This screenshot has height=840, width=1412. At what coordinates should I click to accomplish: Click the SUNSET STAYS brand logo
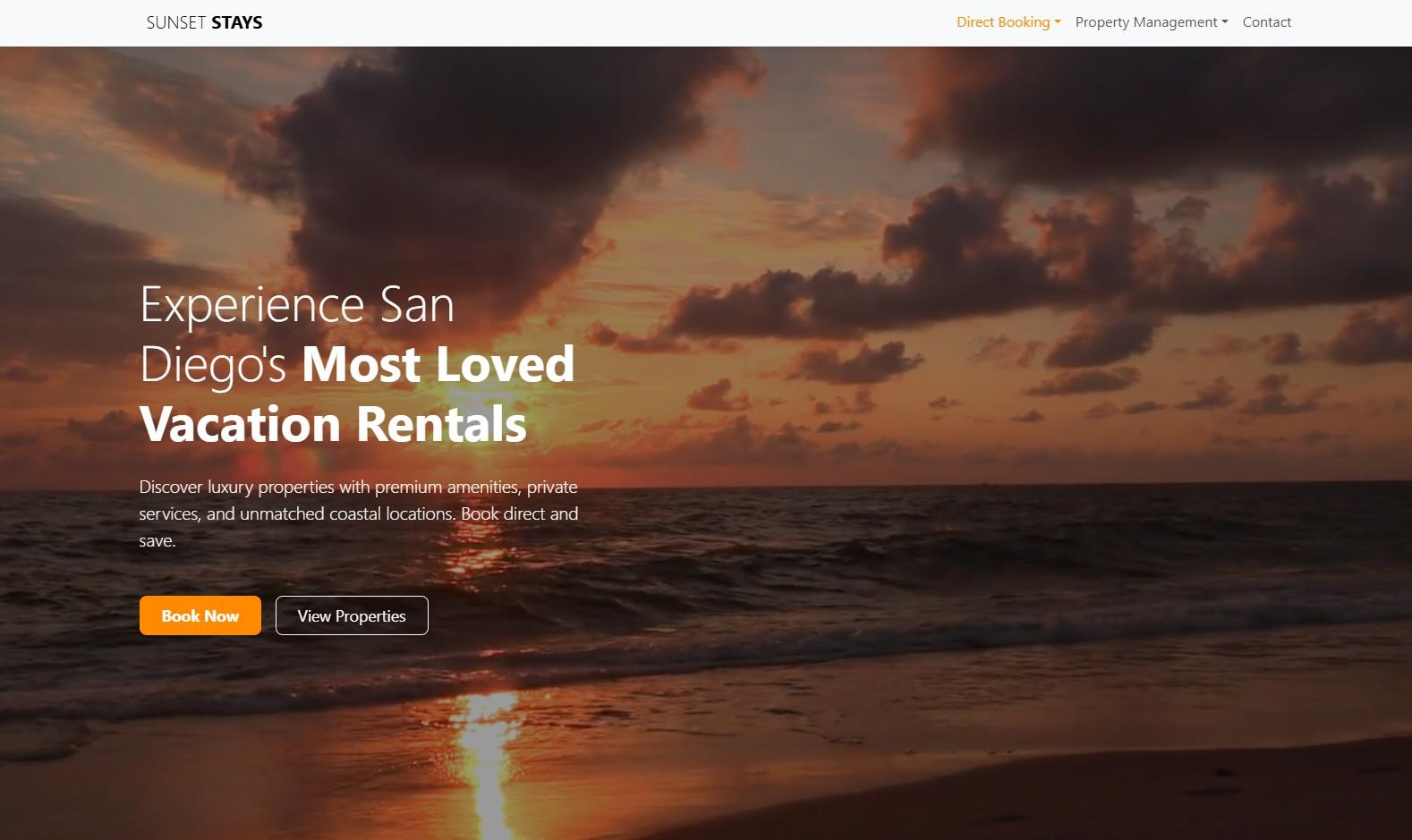pyautogui.click(x=204, y=22)
